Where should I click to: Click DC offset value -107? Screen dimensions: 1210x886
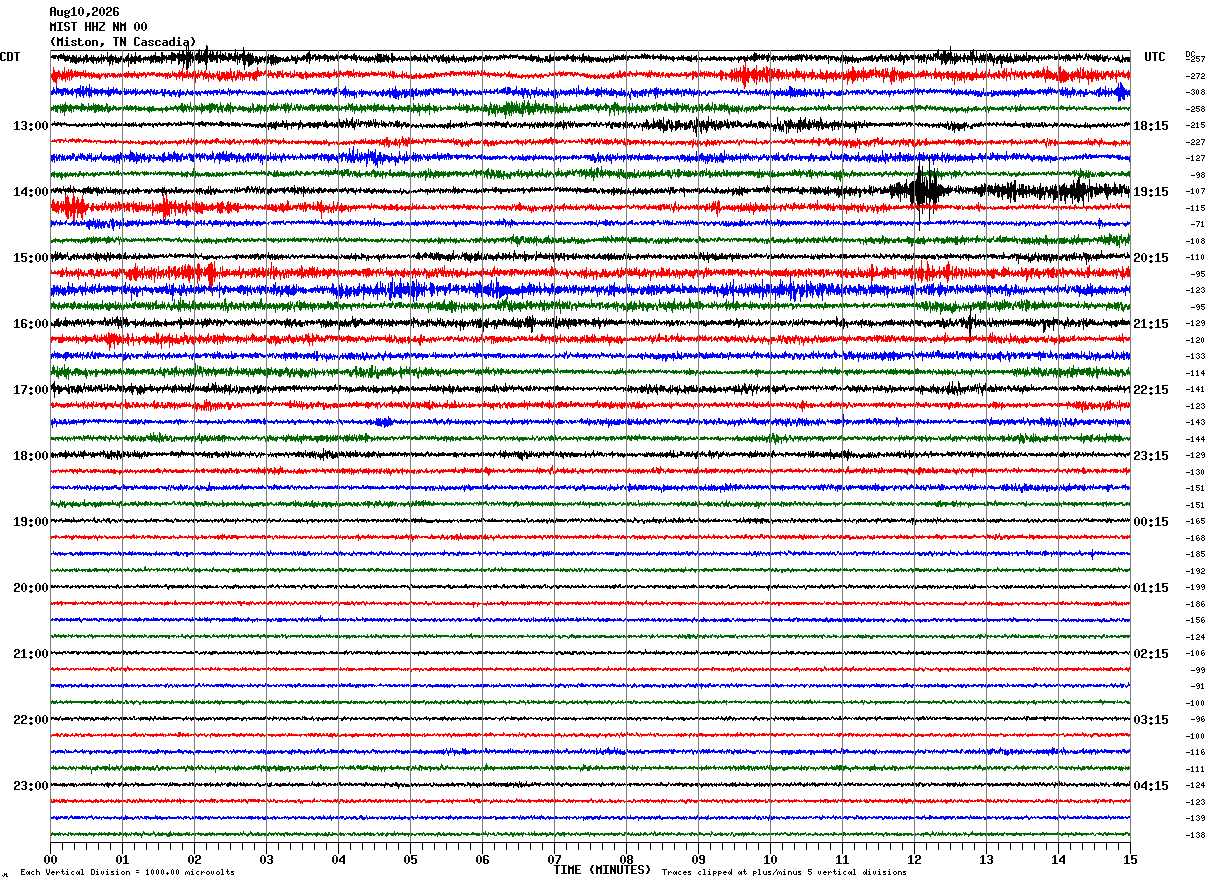[x=1195, y=191]
